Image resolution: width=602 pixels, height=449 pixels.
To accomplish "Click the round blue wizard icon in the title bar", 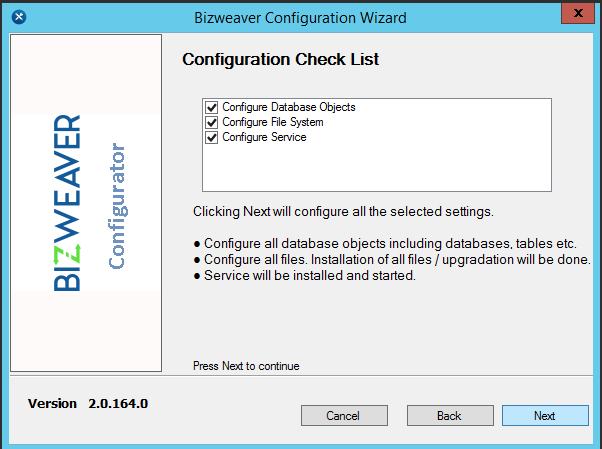I will click(19, 17).
